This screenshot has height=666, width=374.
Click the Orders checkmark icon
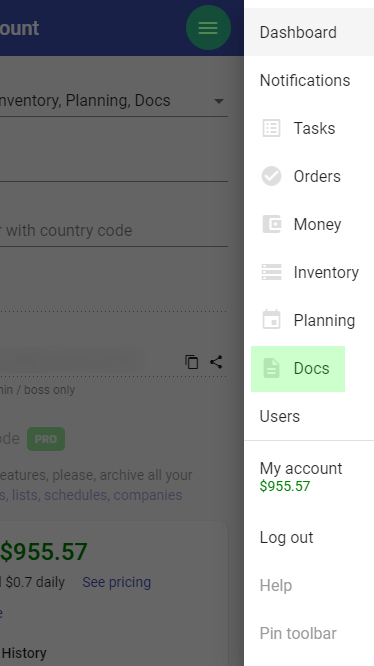tap(271, 176)
